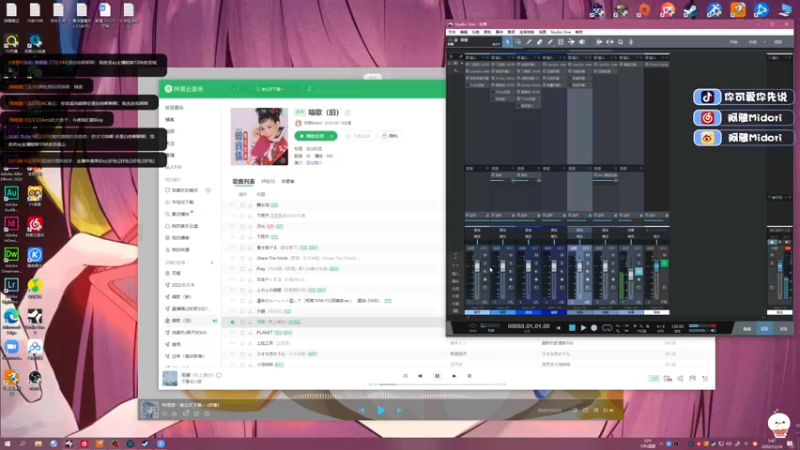Screen dimensions: 800x450
Task: Return to zero in Studio One transport
Action: (558, 328)
